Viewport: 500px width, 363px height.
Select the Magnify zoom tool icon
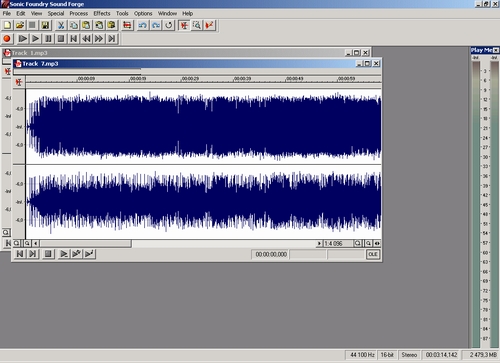(x=197, y=25)
